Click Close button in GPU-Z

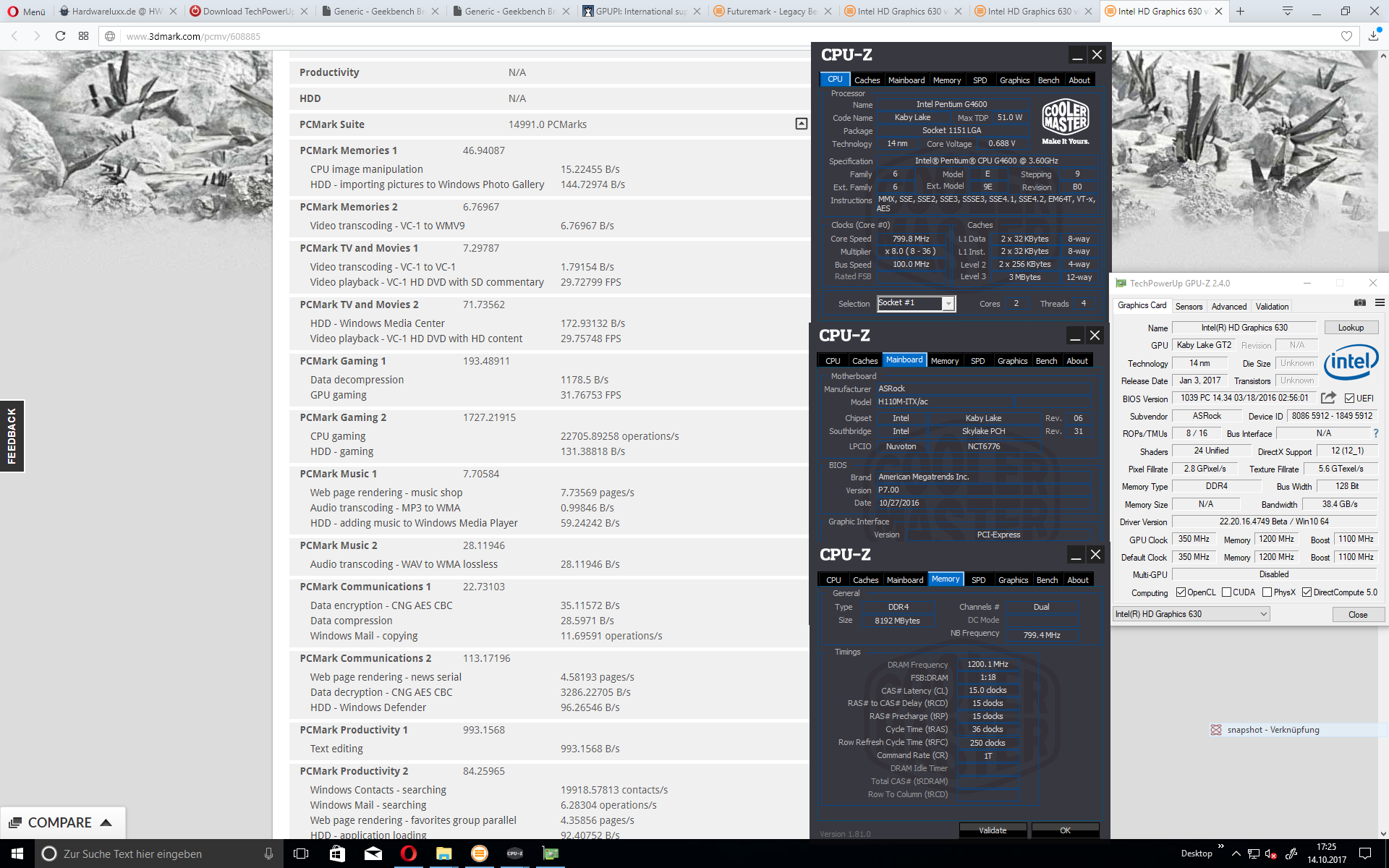[1358, 615]
